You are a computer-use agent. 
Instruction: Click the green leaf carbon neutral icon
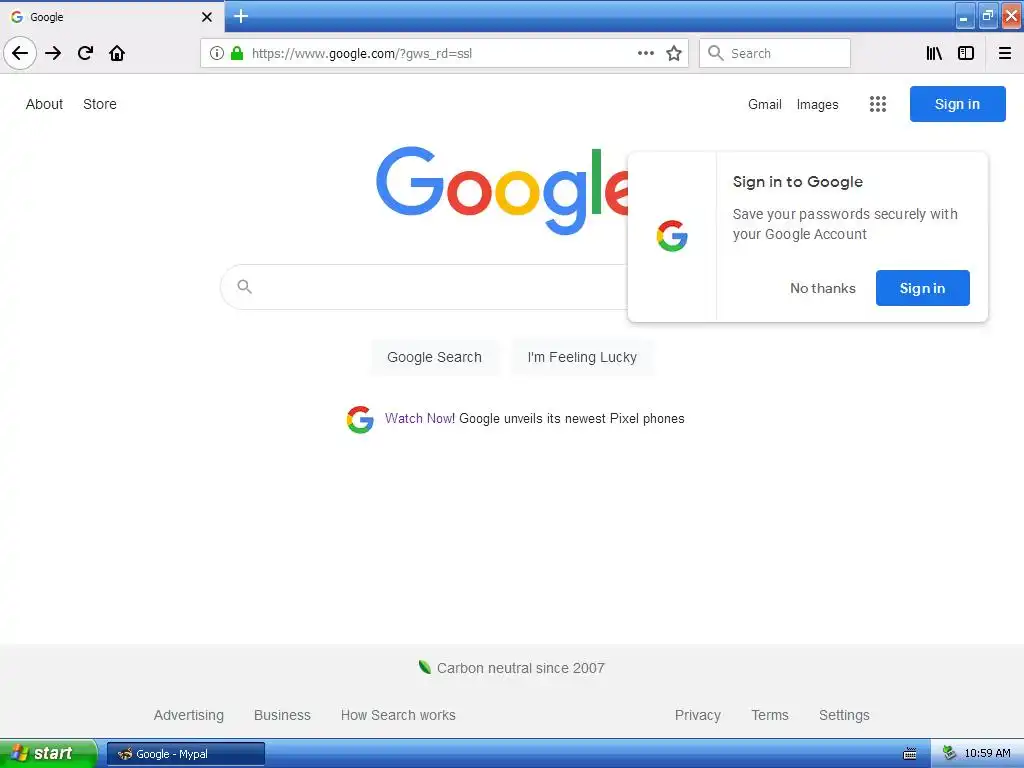pos(424,667)
